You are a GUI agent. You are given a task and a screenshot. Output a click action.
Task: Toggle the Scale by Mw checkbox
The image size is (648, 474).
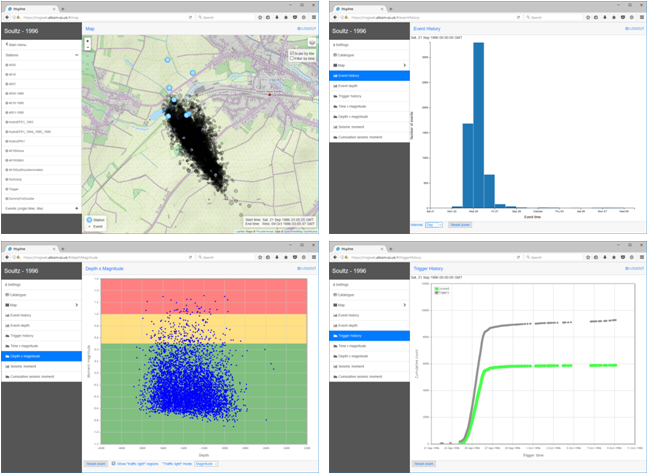(x=292, y=54)
